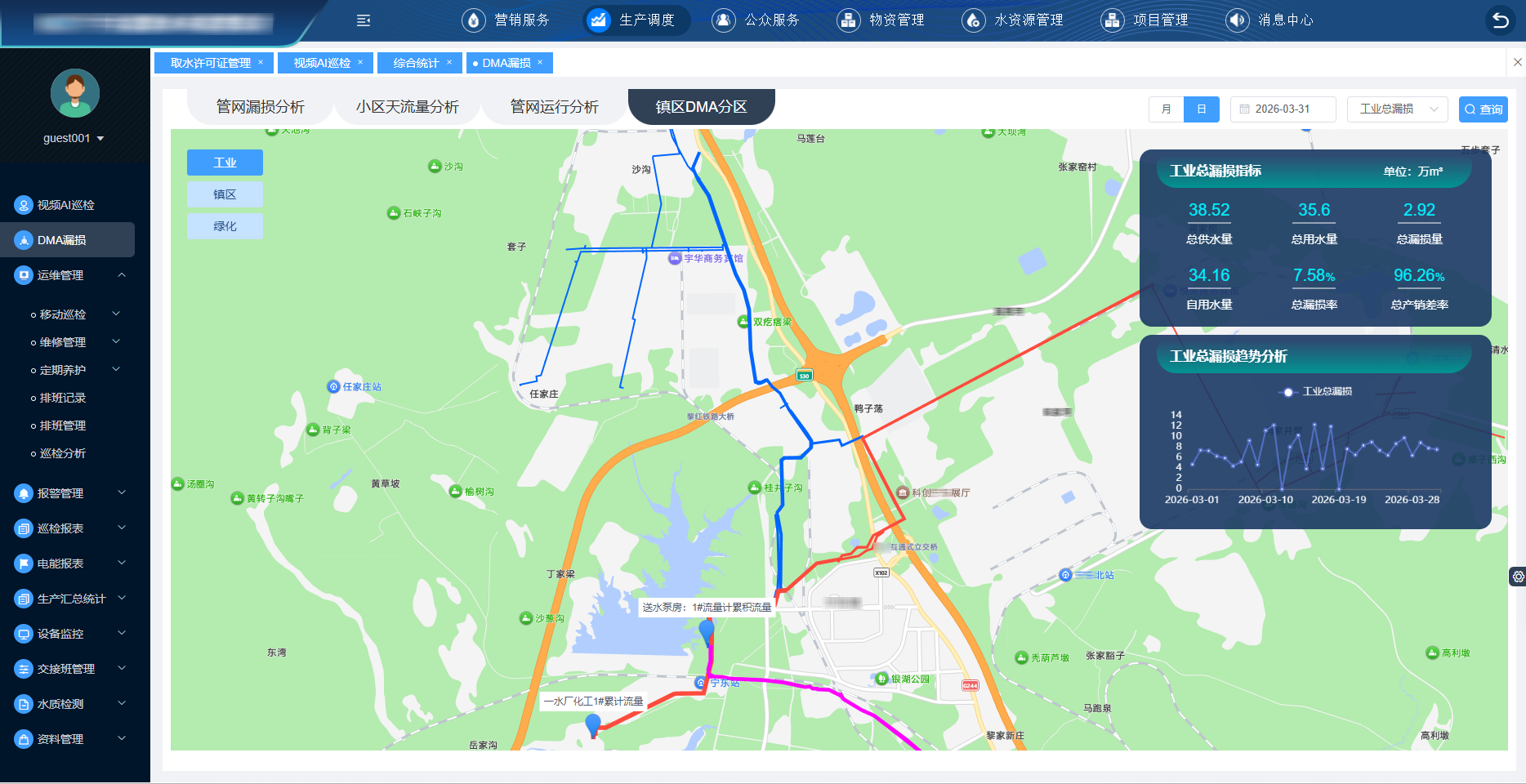Open the 消息中心 speaker icon
The width and height of the screenshot is (1526, 784).
coord(1238,20)
